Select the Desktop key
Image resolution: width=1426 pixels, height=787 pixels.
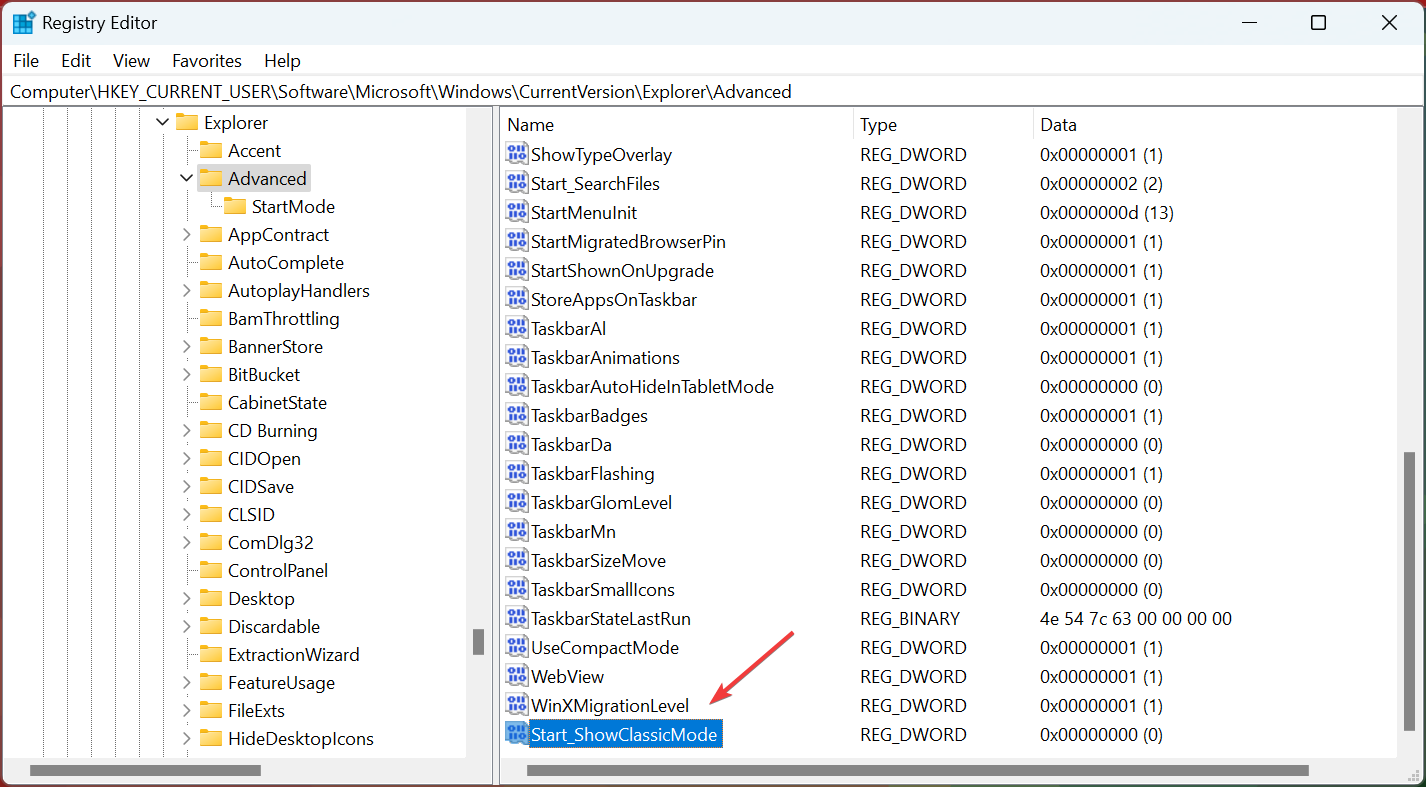(x=261, y=598)
